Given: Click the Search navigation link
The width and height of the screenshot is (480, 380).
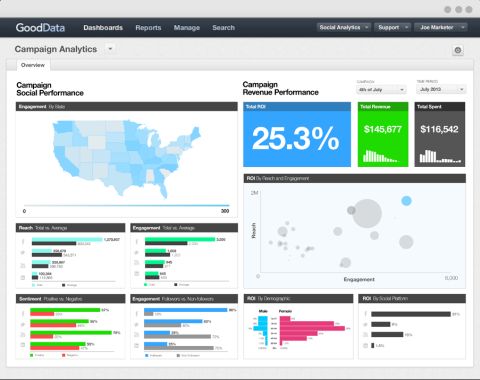Looking at the screenshot, I should point(223,28).
